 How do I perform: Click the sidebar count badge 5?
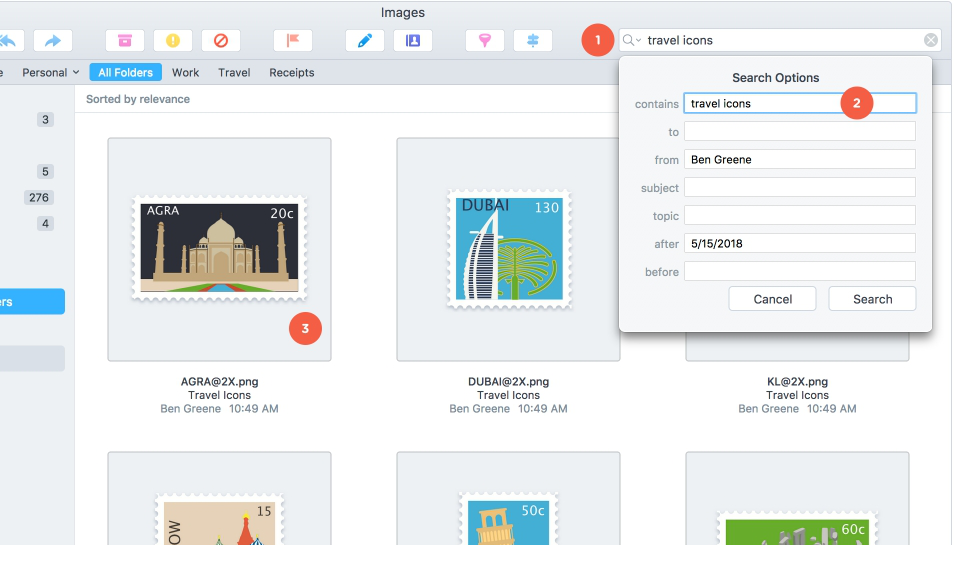click(45, 172)
